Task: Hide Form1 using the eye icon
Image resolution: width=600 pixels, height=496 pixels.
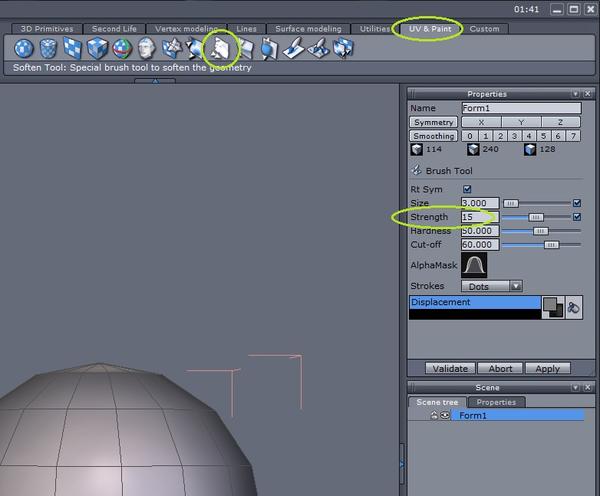Action: (445, 415)
